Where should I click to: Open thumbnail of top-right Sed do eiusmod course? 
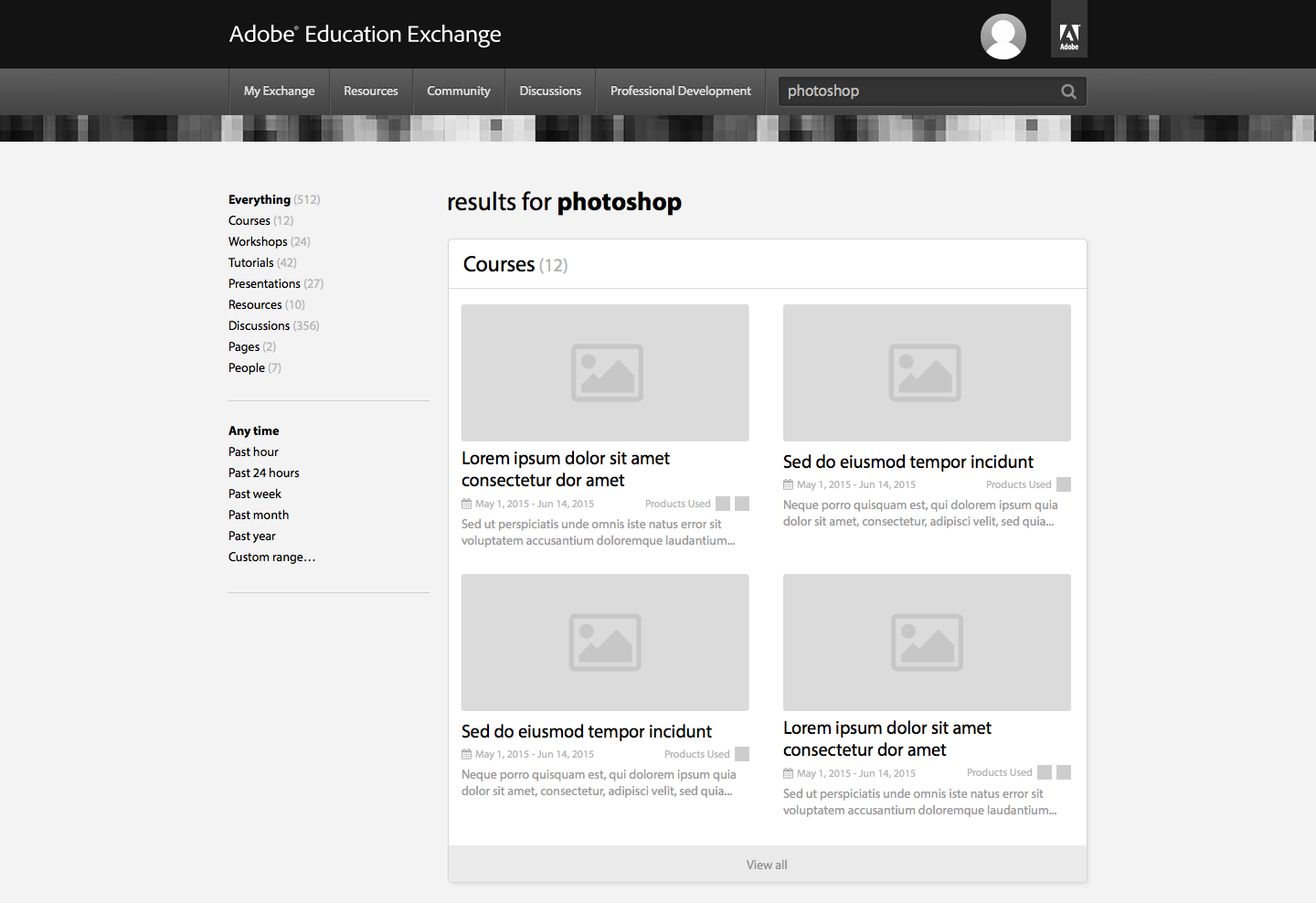click(927, 373)
